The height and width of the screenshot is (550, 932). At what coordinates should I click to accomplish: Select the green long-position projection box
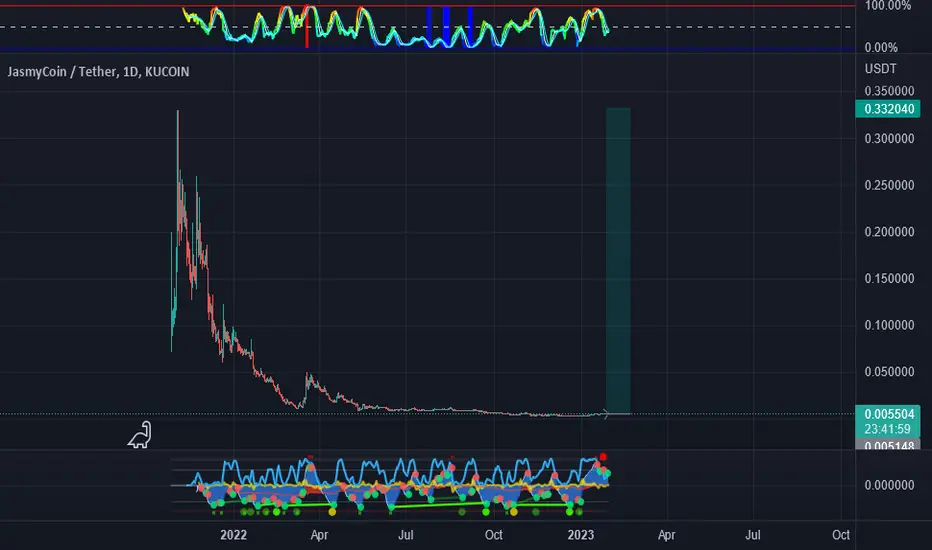[618, 260]
